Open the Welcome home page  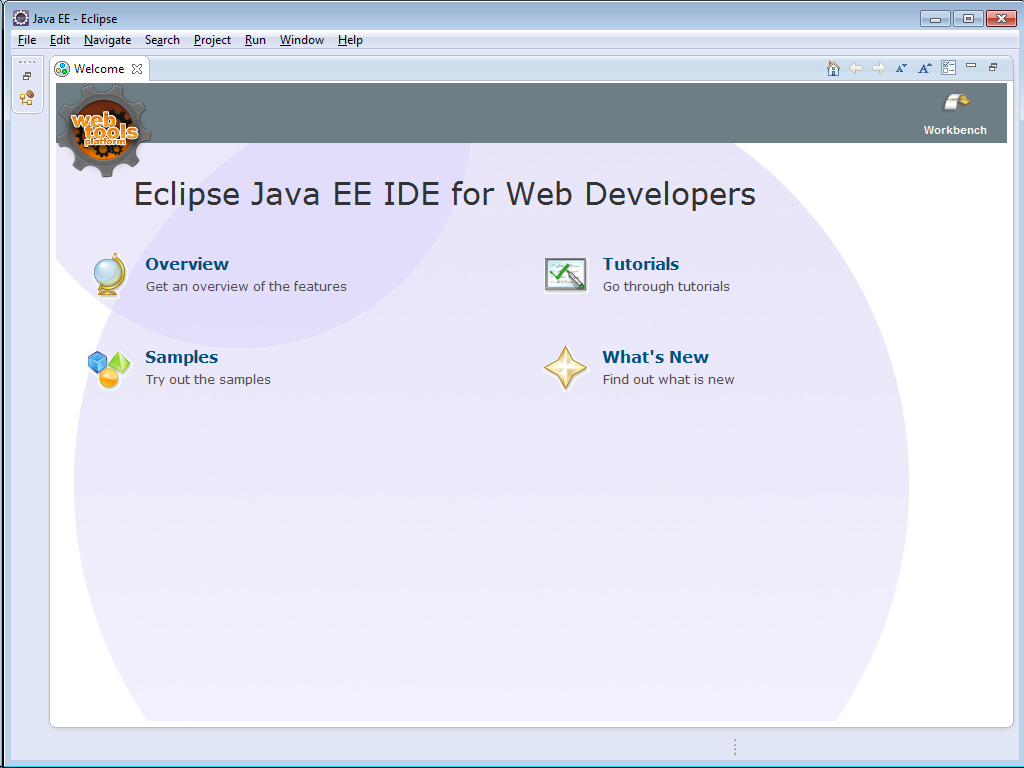coord(833,68)
